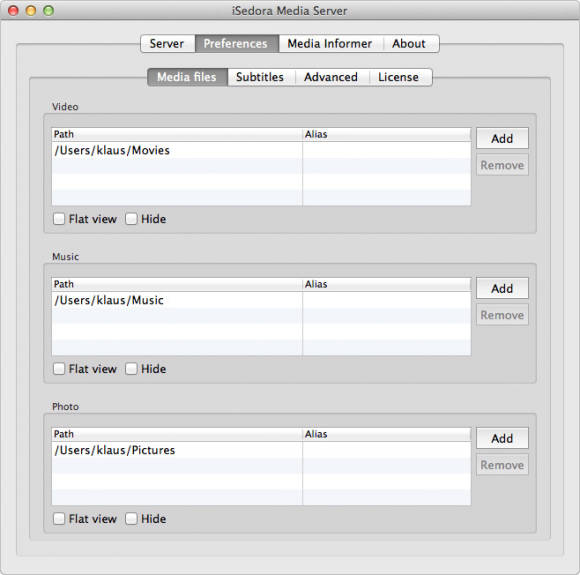The image size is (580, 575).
Task: Open the Advanced sub-tab
Action: point(332,77)
